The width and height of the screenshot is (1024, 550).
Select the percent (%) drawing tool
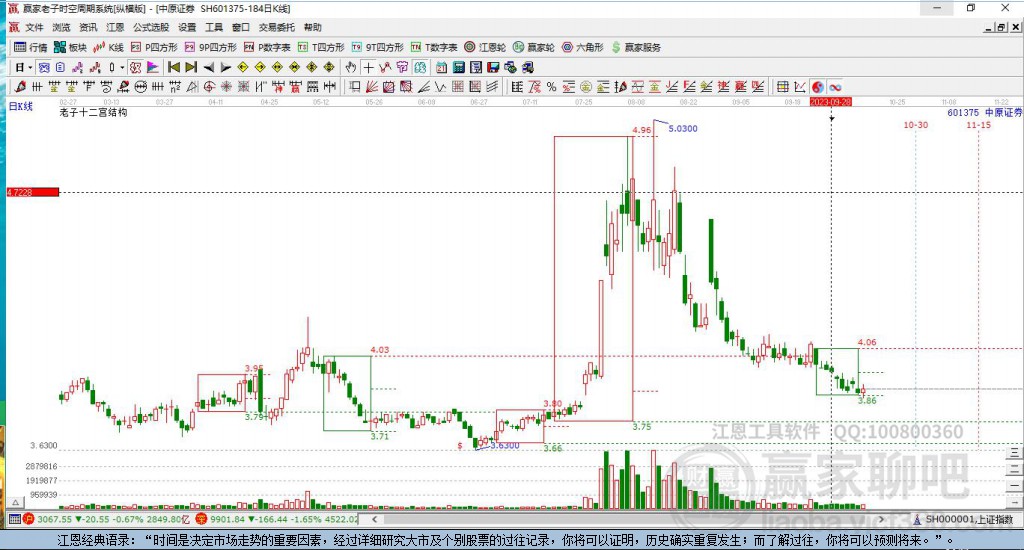[551, 87]
